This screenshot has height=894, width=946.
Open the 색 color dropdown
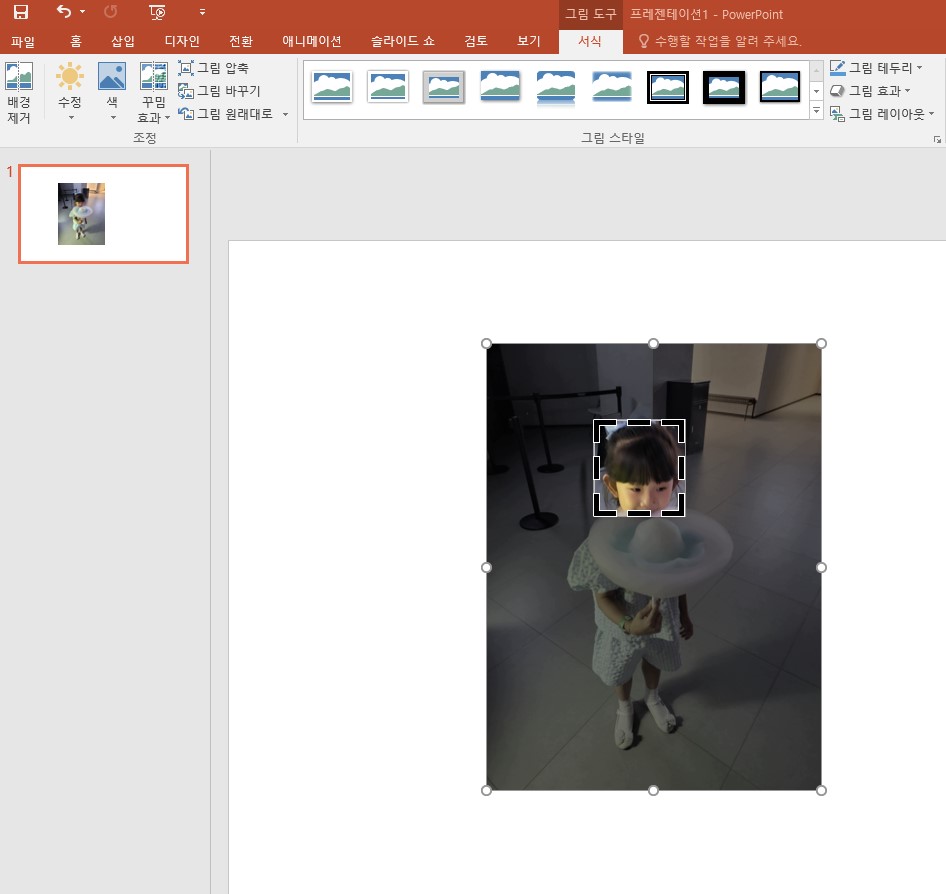point(112,92)
